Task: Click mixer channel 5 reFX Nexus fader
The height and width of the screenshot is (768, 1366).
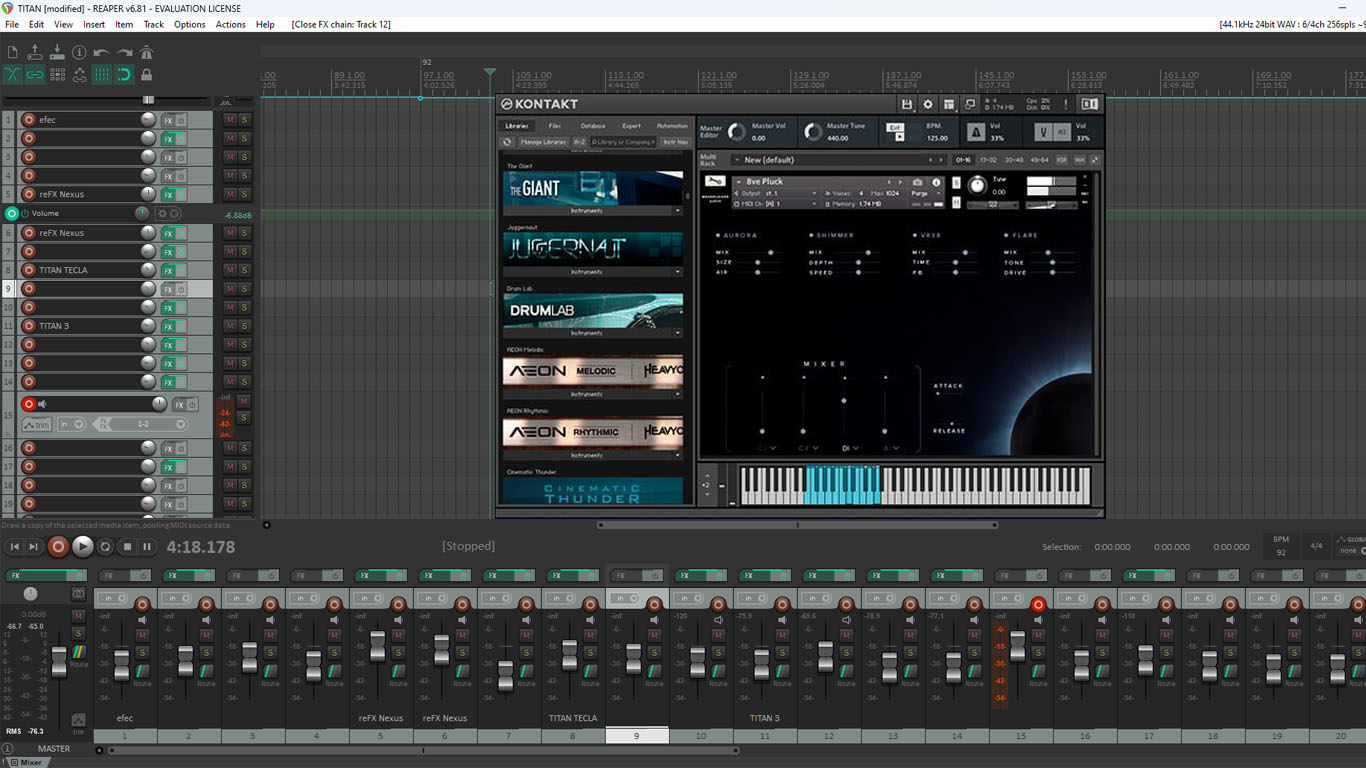Action: [x=378, y=646]
